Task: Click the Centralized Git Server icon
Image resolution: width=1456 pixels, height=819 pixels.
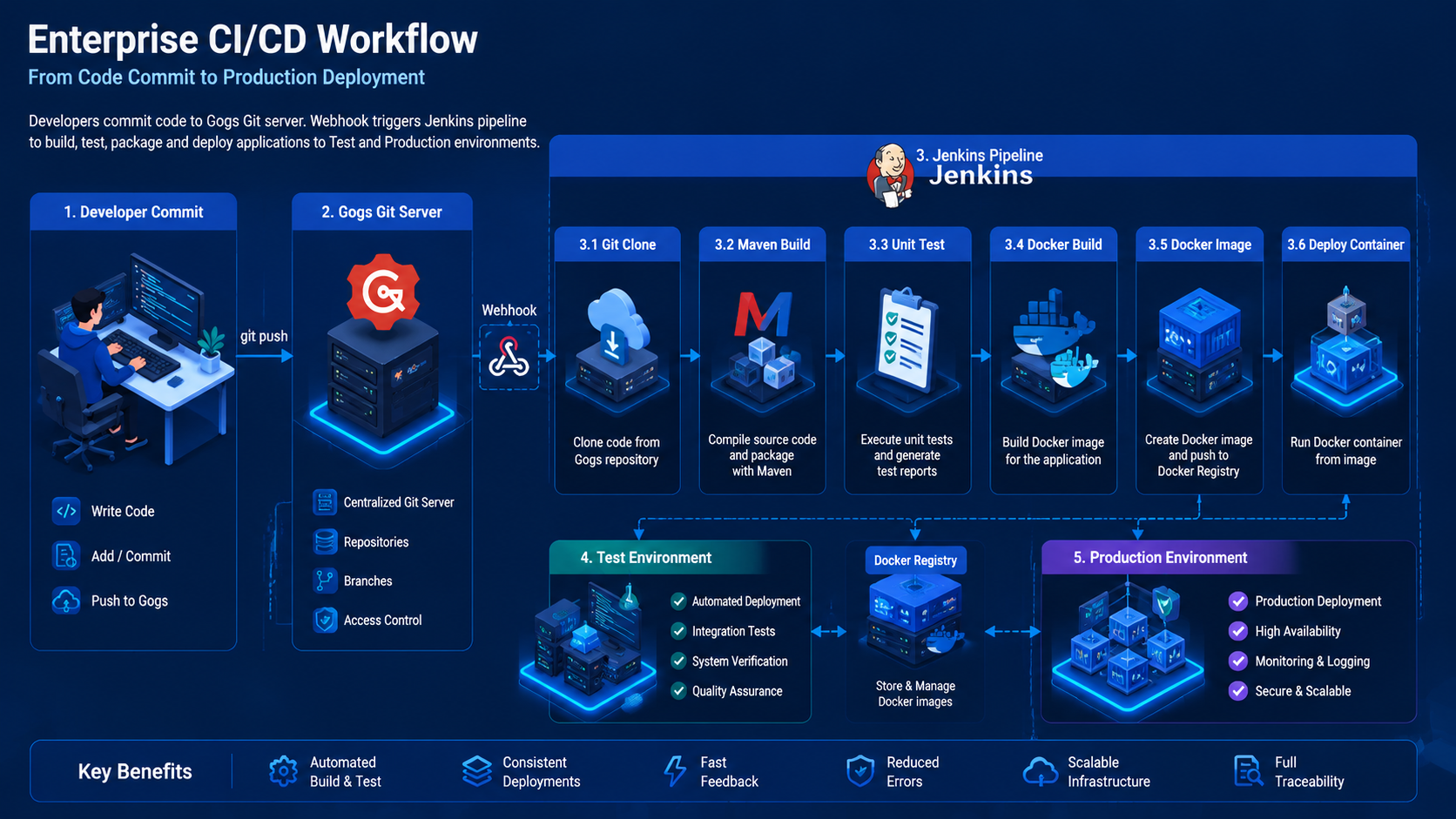Action: [325, 502]
